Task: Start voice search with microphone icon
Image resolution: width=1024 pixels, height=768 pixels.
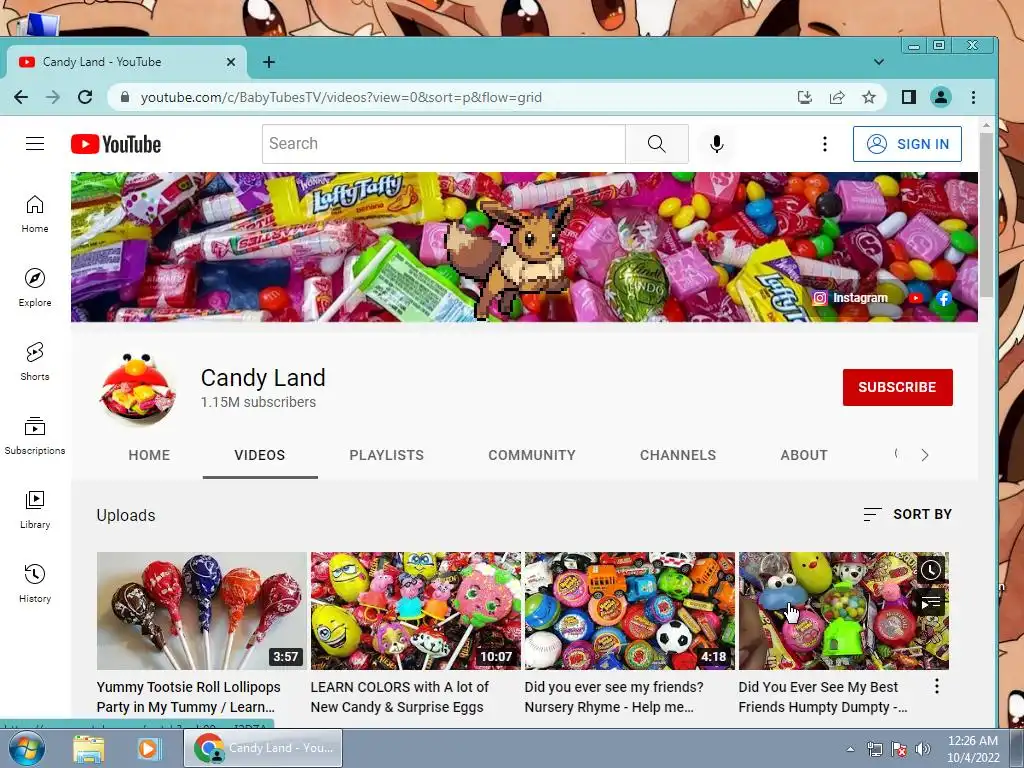Action: [716, 144]
